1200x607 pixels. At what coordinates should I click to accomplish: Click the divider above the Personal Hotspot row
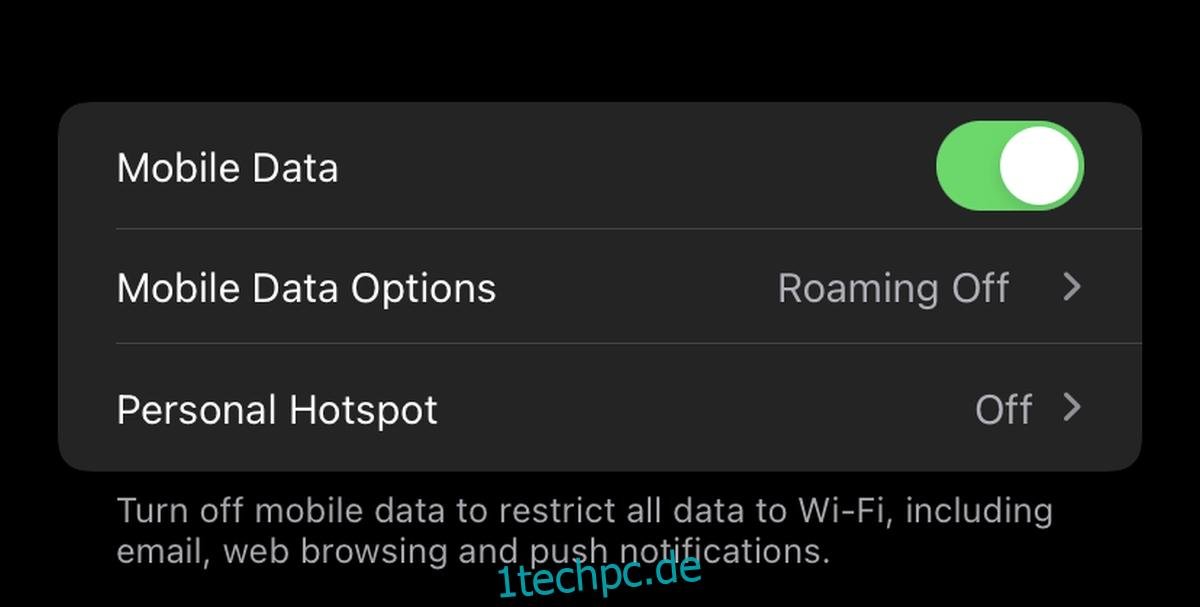629,343
